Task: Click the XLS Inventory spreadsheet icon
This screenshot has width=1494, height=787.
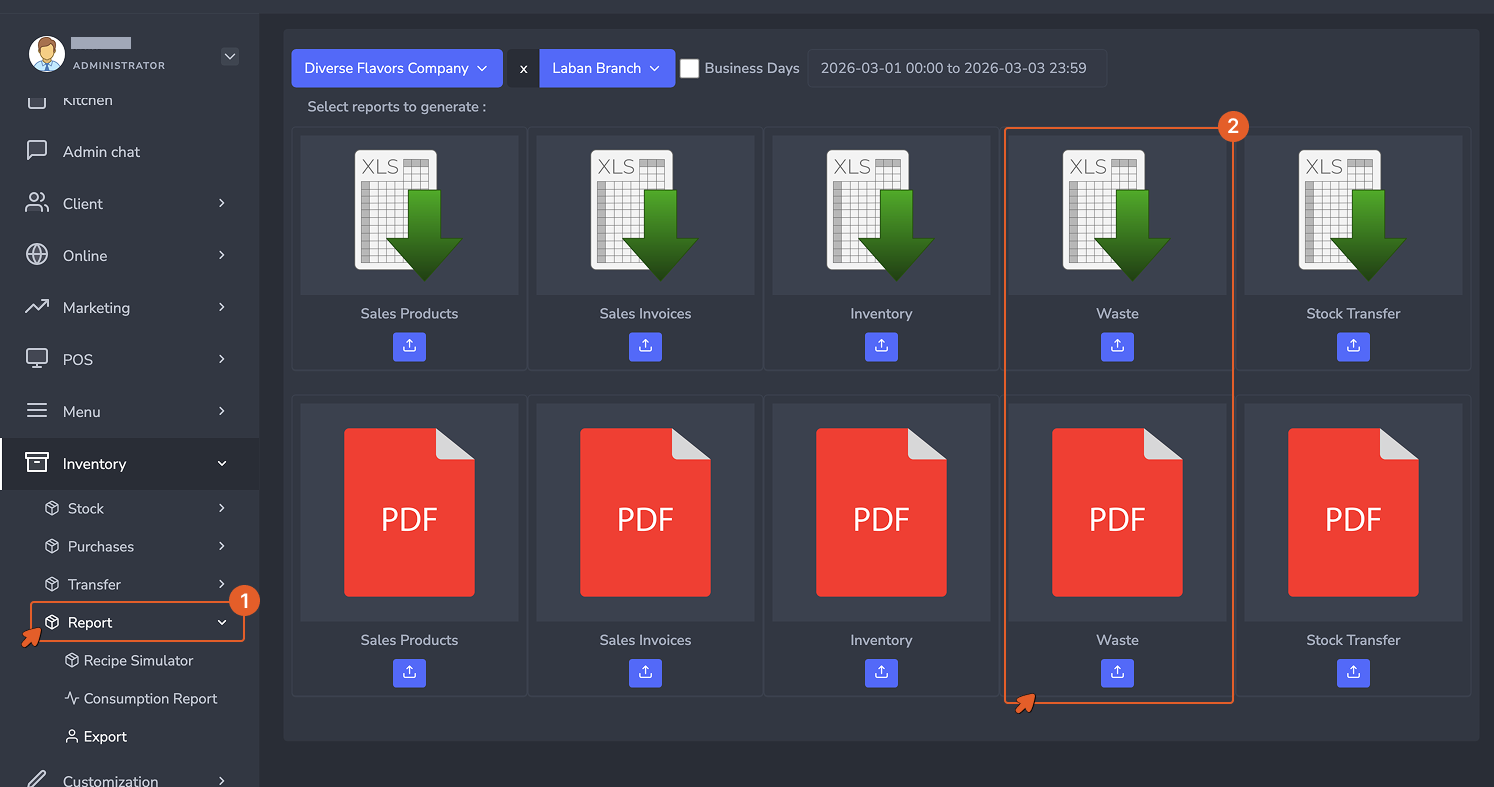Action: (881, 215)
